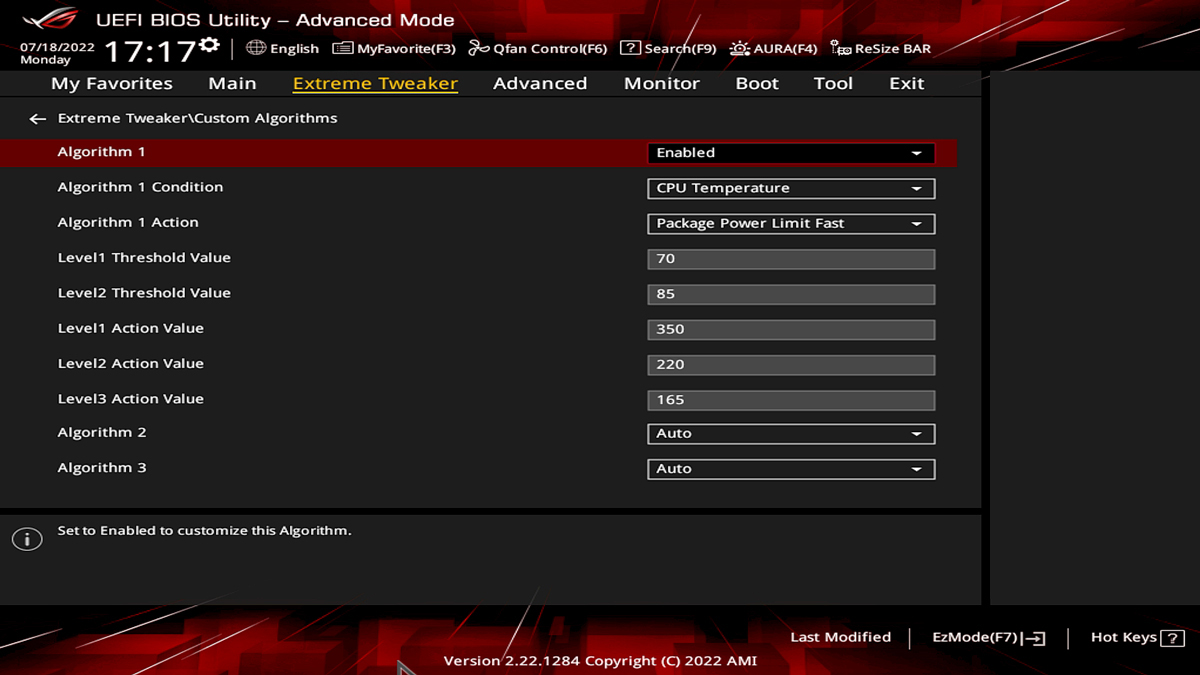Select the Exit tab
Image resolution: width=1200 pixels, height=675 pixels.
click(907, 83)
